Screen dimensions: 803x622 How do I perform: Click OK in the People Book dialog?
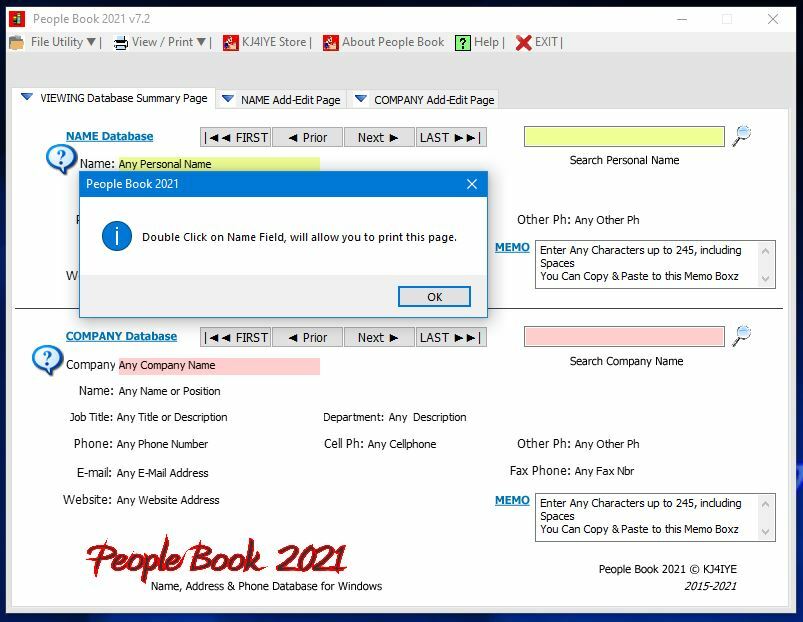434,297
